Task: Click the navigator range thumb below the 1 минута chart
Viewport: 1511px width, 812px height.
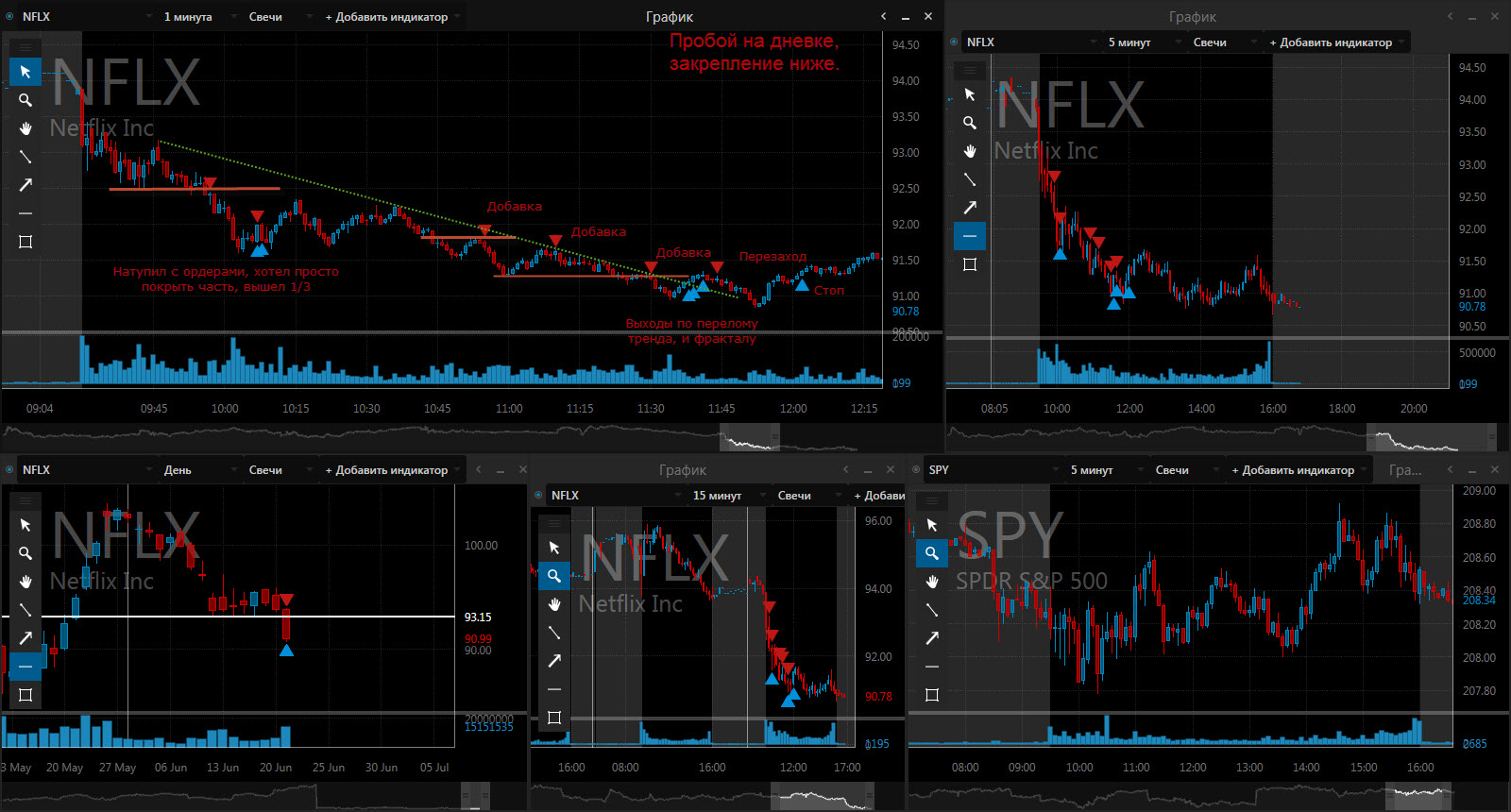Action: [750, 437]
